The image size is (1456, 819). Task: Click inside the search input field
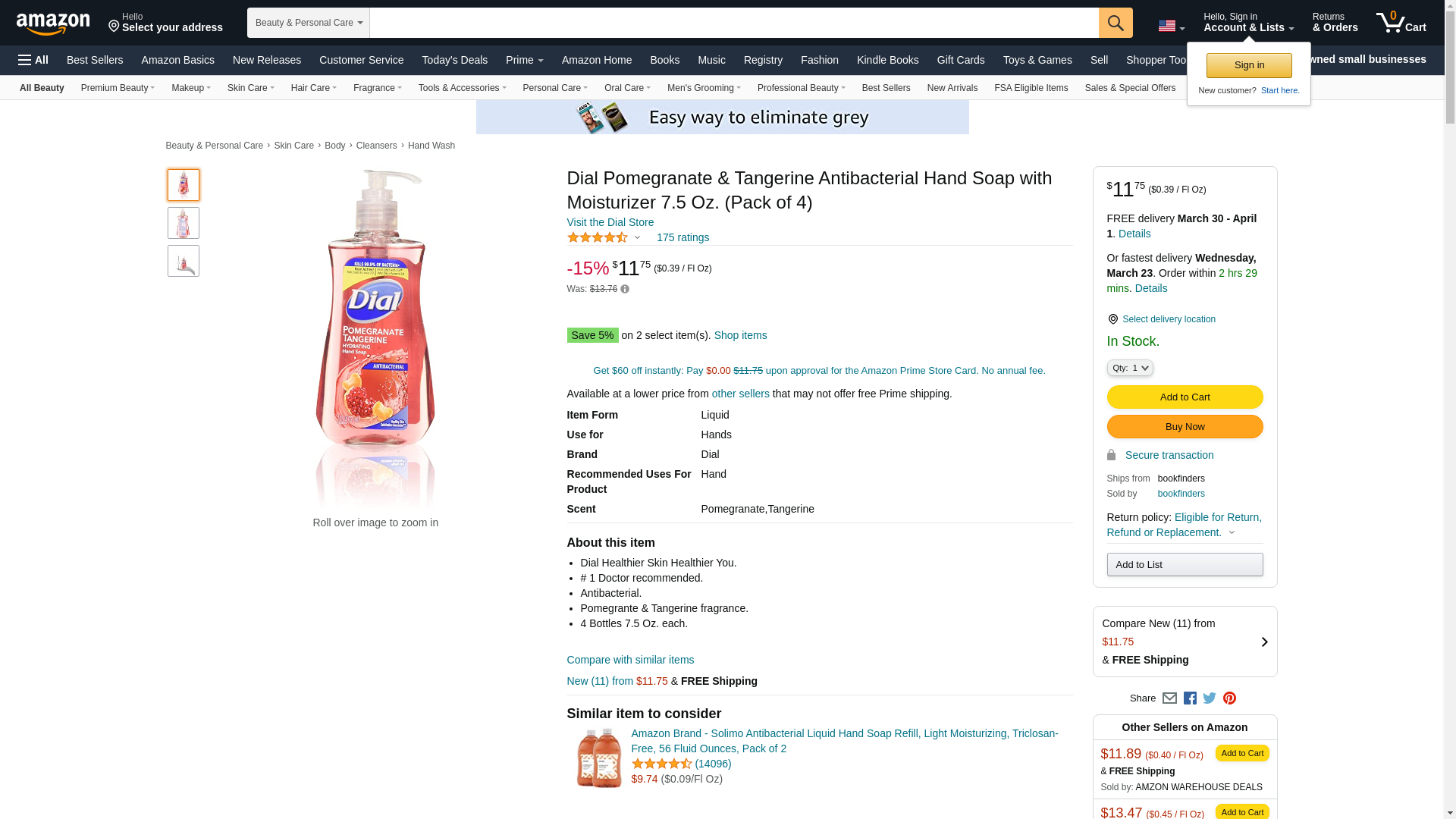pos(734,23)
